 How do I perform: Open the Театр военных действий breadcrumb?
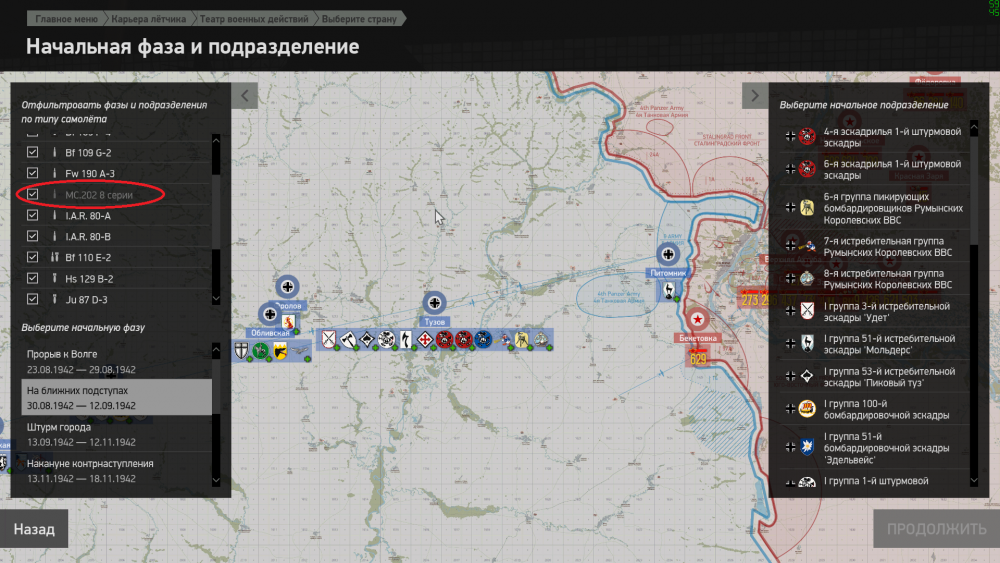click(254, 19)
